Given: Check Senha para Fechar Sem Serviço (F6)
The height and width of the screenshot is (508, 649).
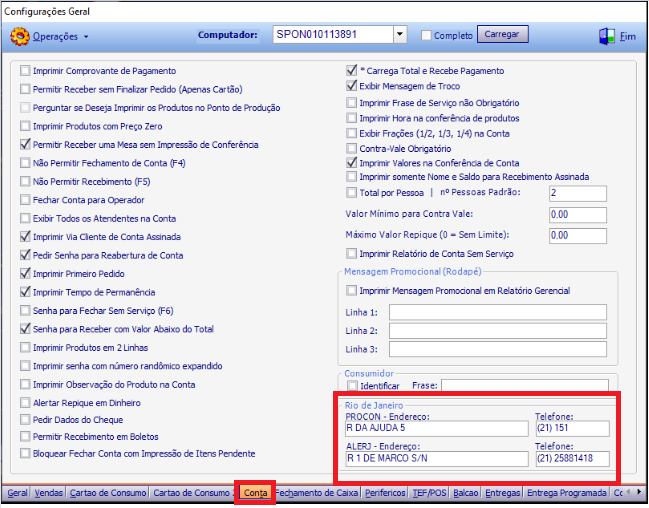Looking at the screenshot, I should point(25,311).
